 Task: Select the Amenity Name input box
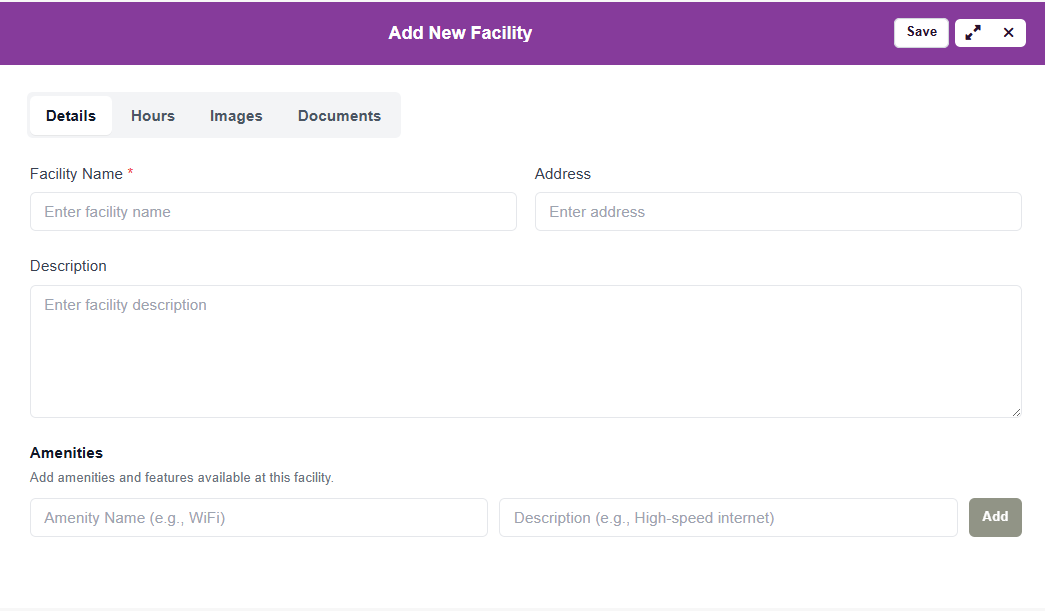pos(259,518)
